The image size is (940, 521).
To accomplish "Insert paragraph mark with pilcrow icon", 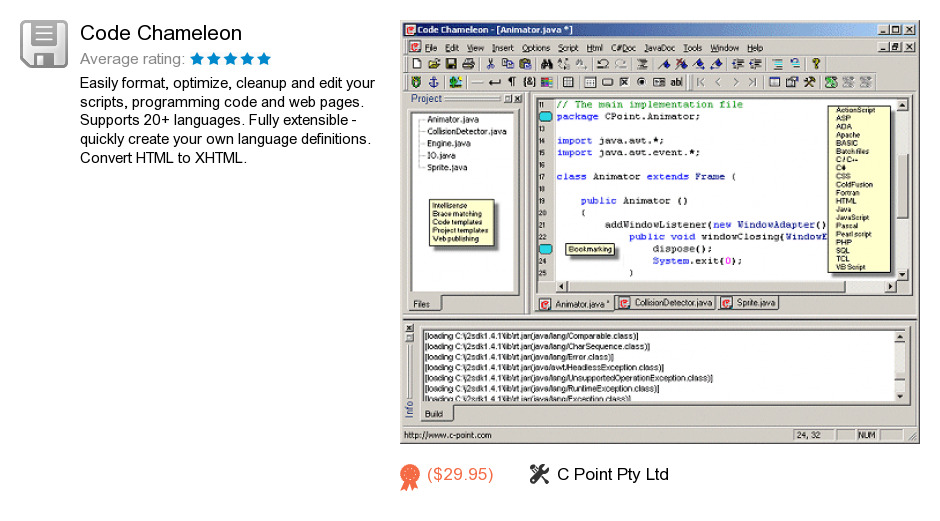I will tap(511, 82).
